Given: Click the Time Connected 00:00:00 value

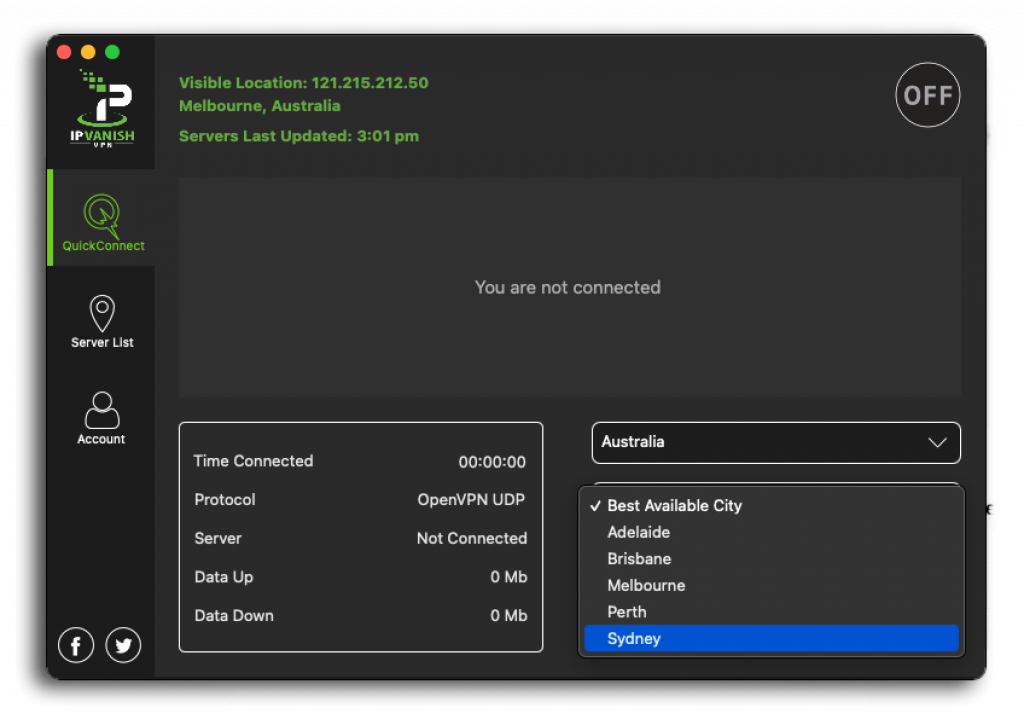Looking at the screenshot, I should tap(492, 462).
